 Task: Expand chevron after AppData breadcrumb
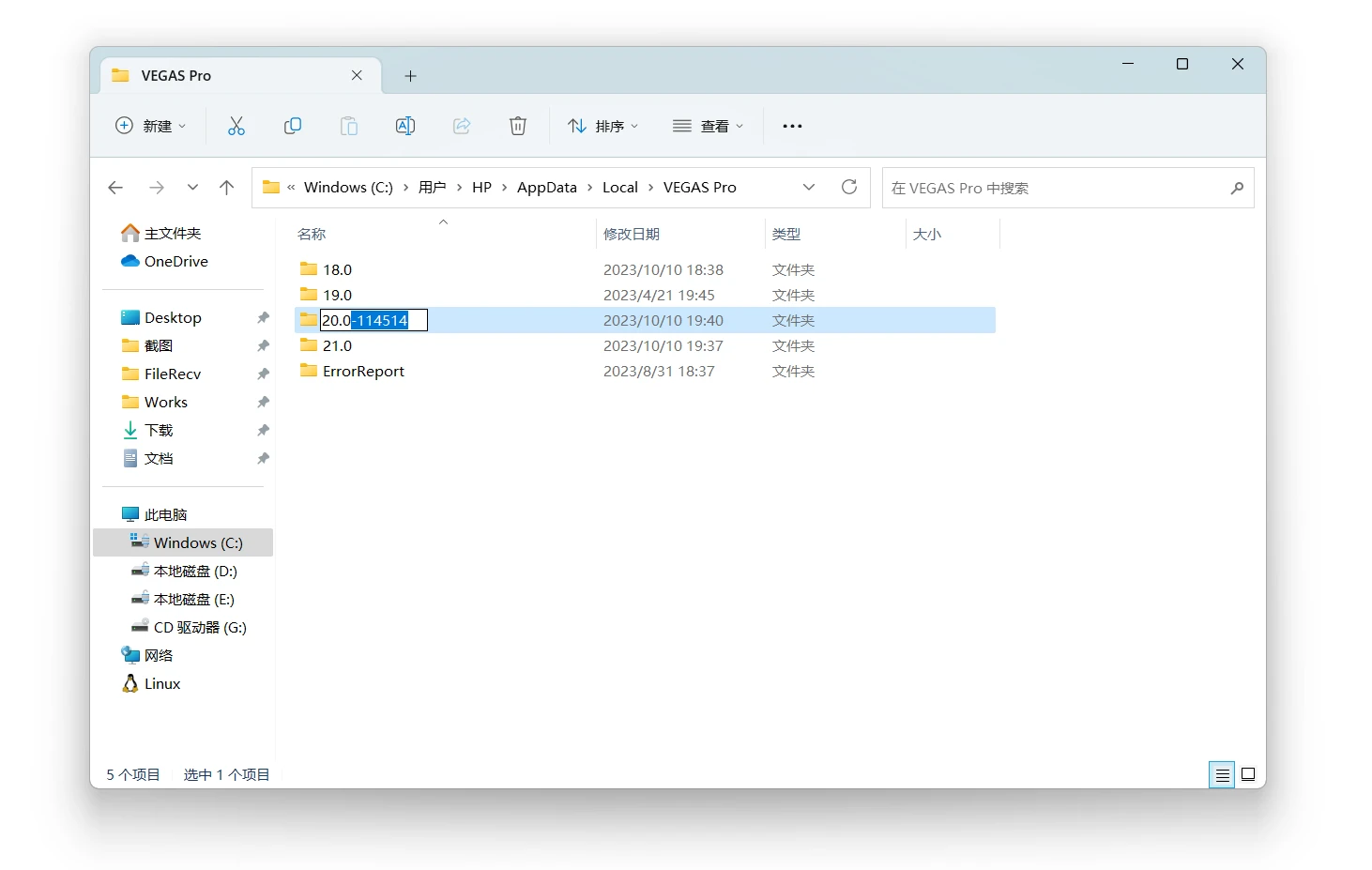(x=589, y=188)
